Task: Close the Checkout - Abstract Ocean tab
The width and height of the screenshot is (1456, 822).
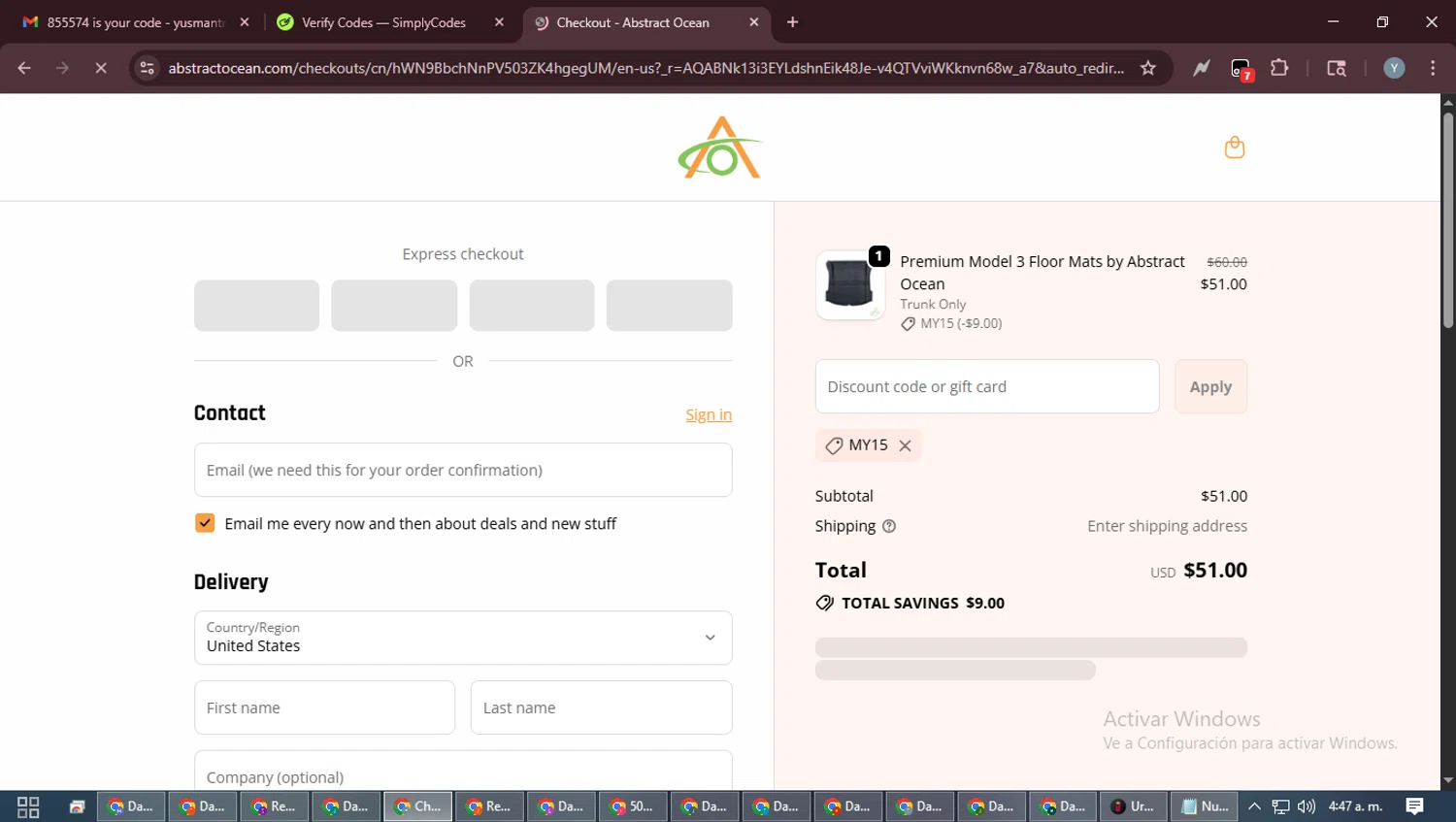Action: pyautogui.click(x=753, y=22)
